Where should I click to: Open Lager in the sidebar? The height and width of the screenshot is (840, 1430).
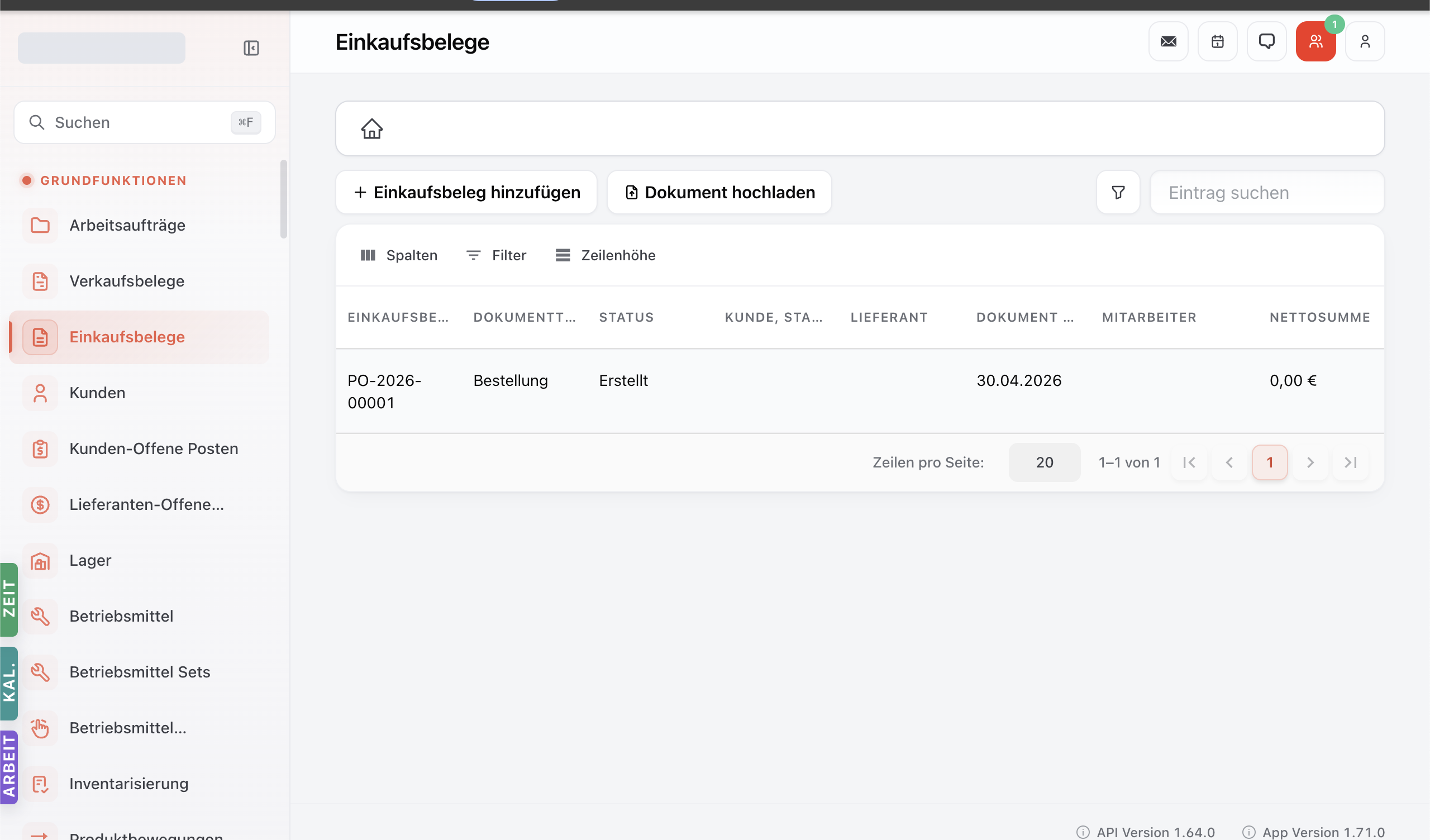point(140,561)
